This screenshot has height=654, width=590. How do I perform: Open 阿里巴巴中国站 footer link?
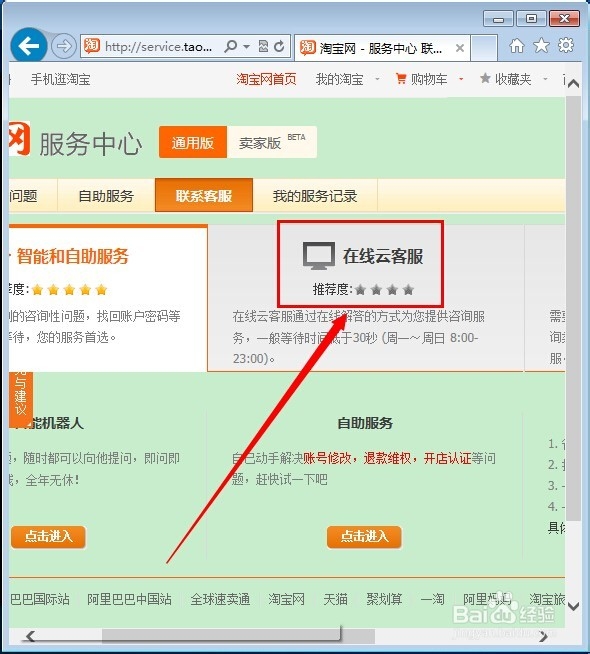point(129,599)
